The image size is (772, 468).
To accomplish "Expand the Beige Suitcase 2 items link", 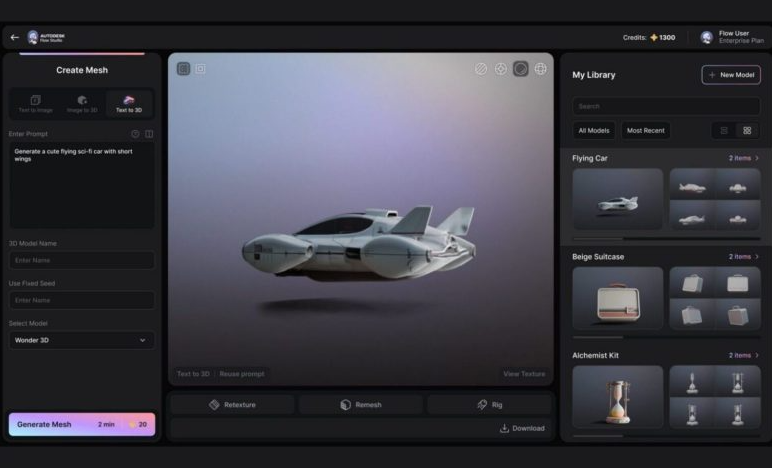I will pyautogui.click(x=743, y=256).
